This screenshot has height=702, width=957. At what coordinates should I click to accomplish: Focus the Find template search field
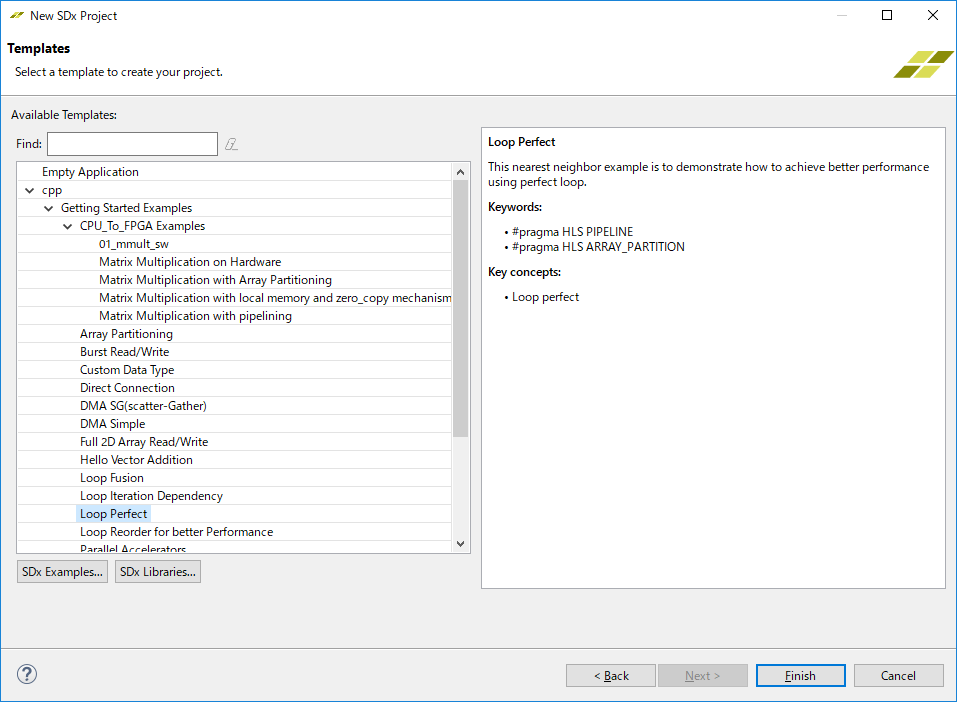click(x=132, y=144)
